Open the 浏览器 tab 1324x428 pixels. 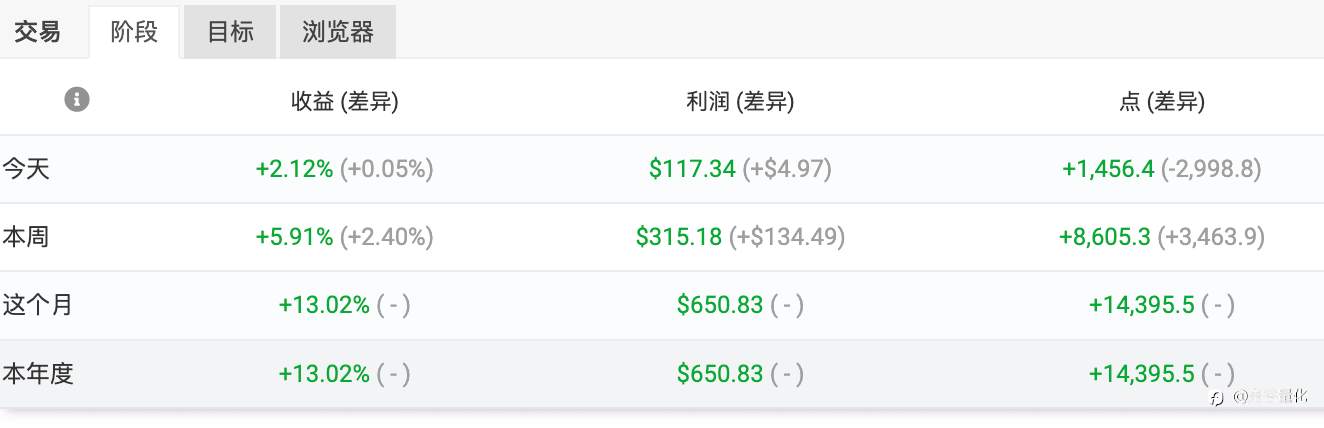coord(338,32)
